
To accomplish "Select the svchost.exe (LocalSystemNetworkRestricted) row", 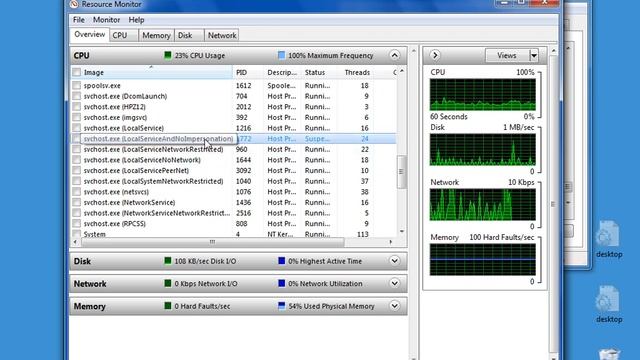I will [233, 181].
